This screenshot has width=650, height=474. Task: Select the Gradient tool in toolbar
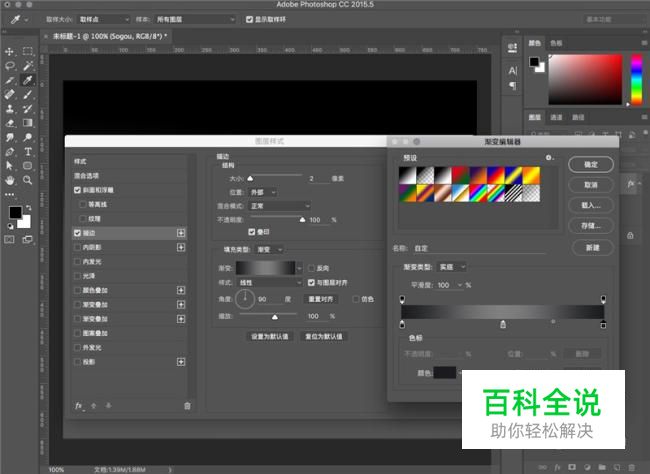point(27,123)
